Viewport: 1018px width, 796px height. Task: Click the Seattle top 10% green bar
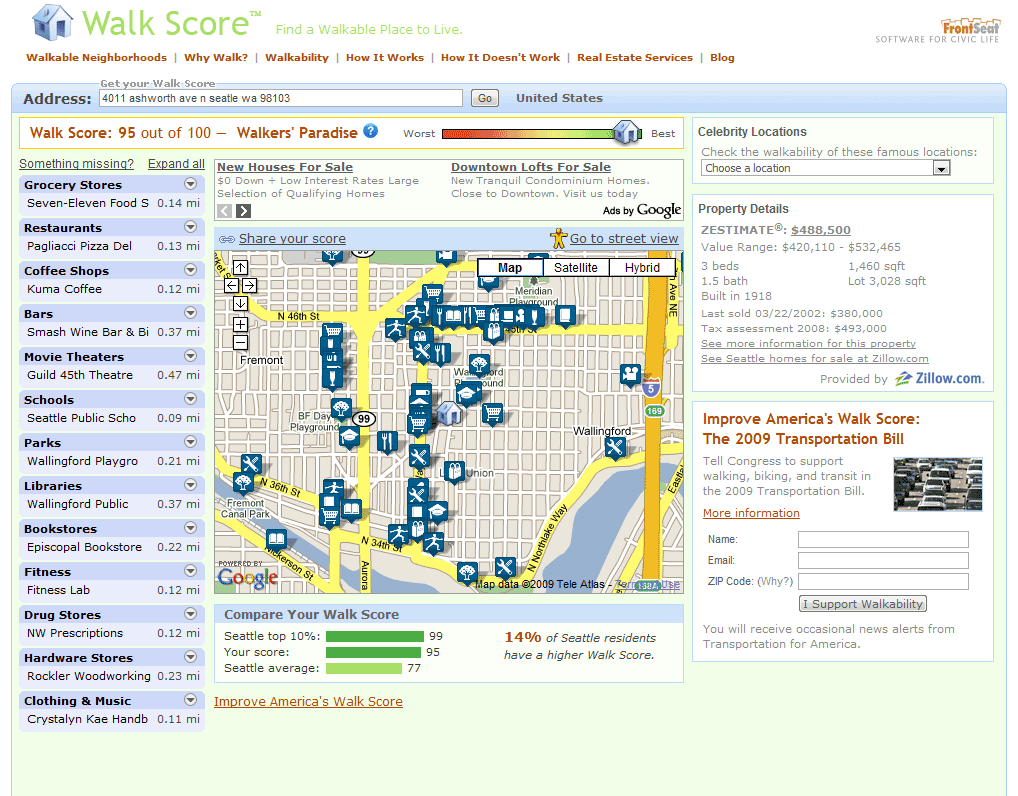coord(375,636)
